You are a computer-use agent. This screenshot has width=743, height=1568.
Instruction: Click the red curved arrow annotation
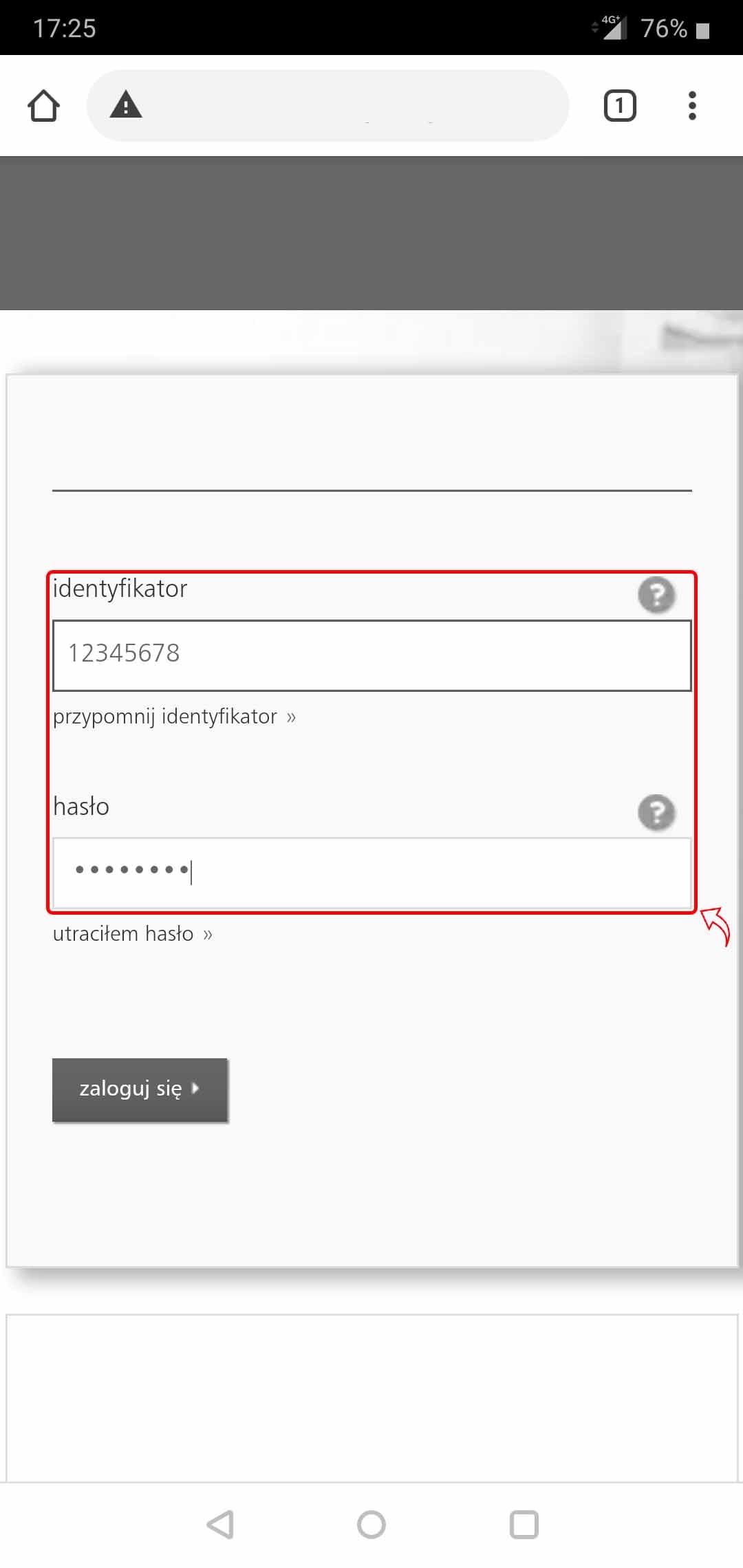(x=717, y=926)
